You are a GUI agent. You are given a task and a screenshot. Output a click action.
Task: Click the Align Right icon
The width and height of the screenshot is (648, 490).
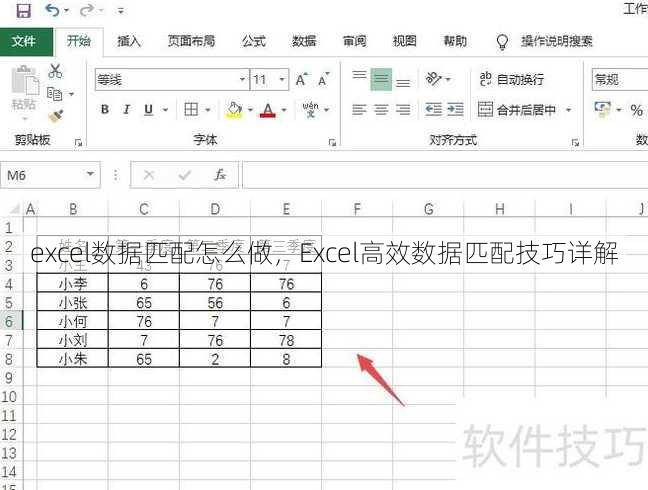(x=403, y=110)
